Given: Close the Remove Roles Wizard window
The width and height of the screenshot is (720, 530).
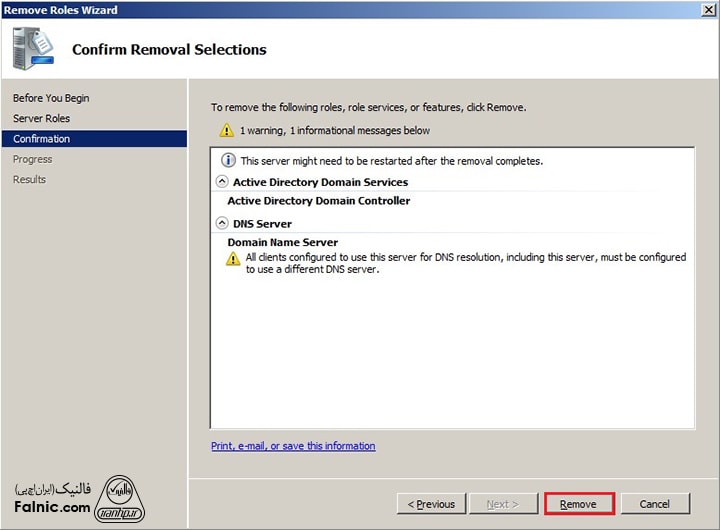Looking at the screenshot, I should click(706, 10).
